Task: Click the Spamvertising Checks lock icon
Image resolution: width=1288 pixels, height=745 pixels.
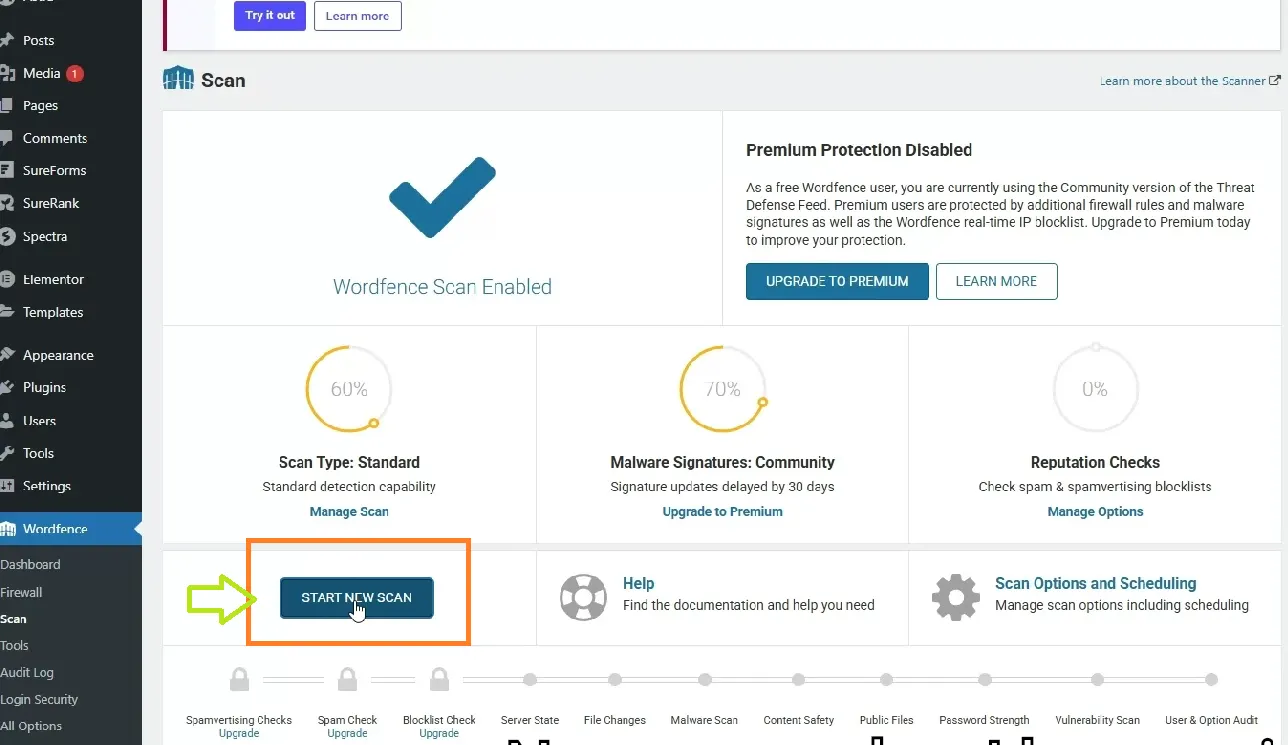Action: click(239, 680)
